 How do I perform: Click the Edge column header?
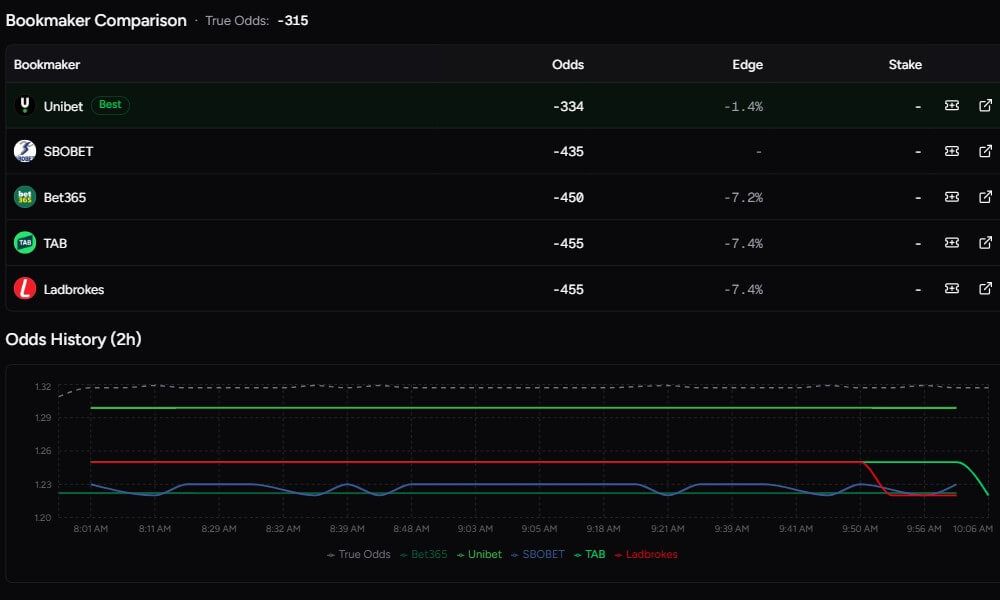748,64
